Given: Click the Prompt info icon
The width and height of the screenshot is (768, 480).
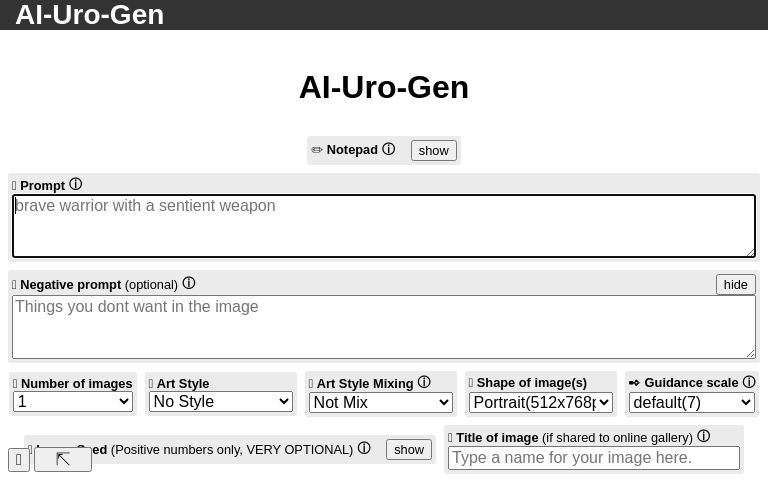Looking at the screenshot, I should pos(75,184).
